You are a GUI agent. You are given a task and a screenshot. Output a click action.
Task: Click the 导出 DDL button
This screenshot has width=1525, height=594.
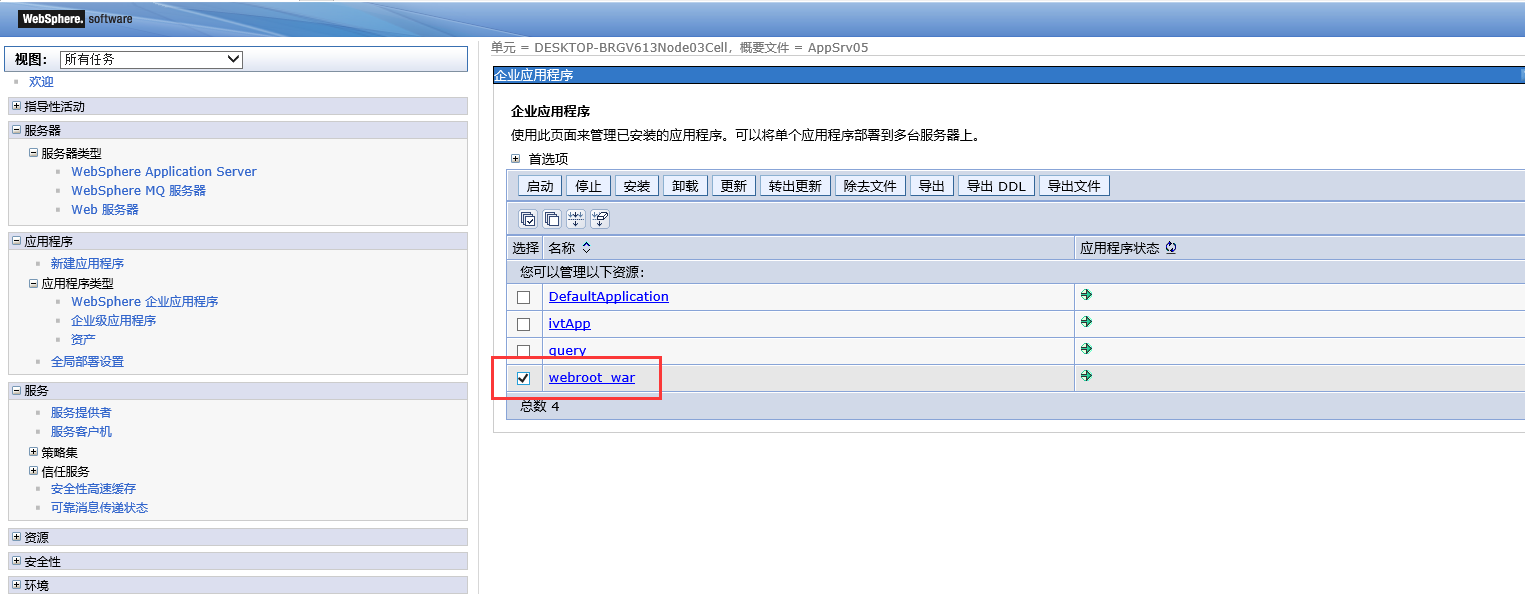996,186
